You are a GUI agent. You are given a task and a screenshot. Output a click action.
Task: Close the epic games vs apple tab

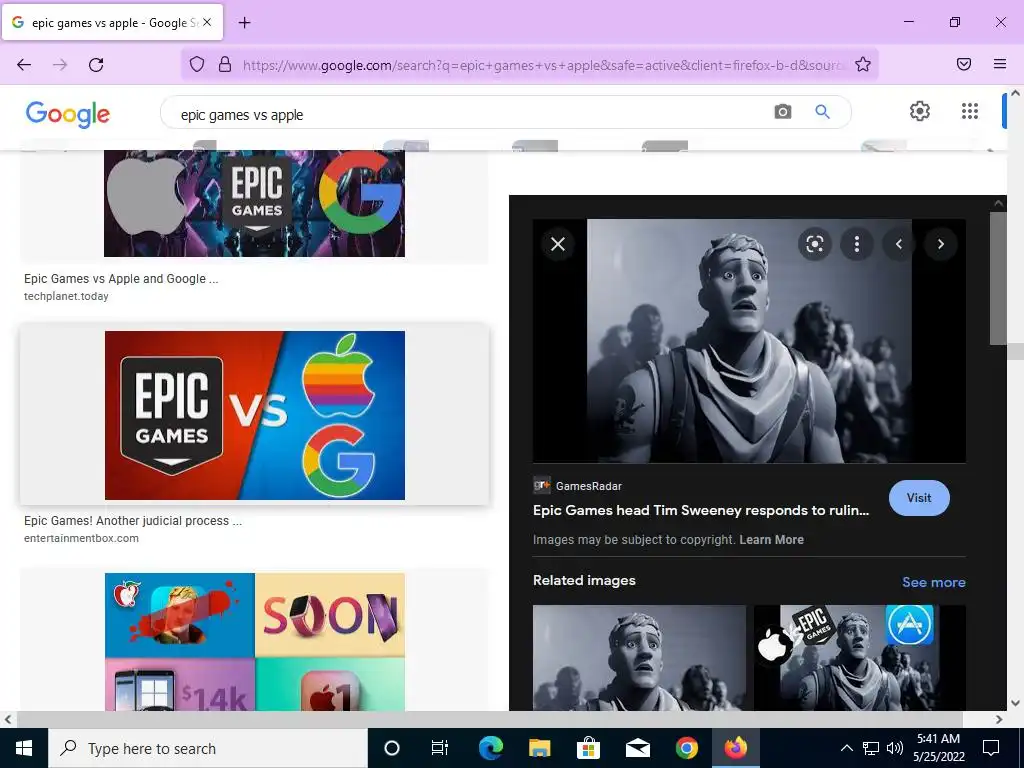click(x=207, y=22)
